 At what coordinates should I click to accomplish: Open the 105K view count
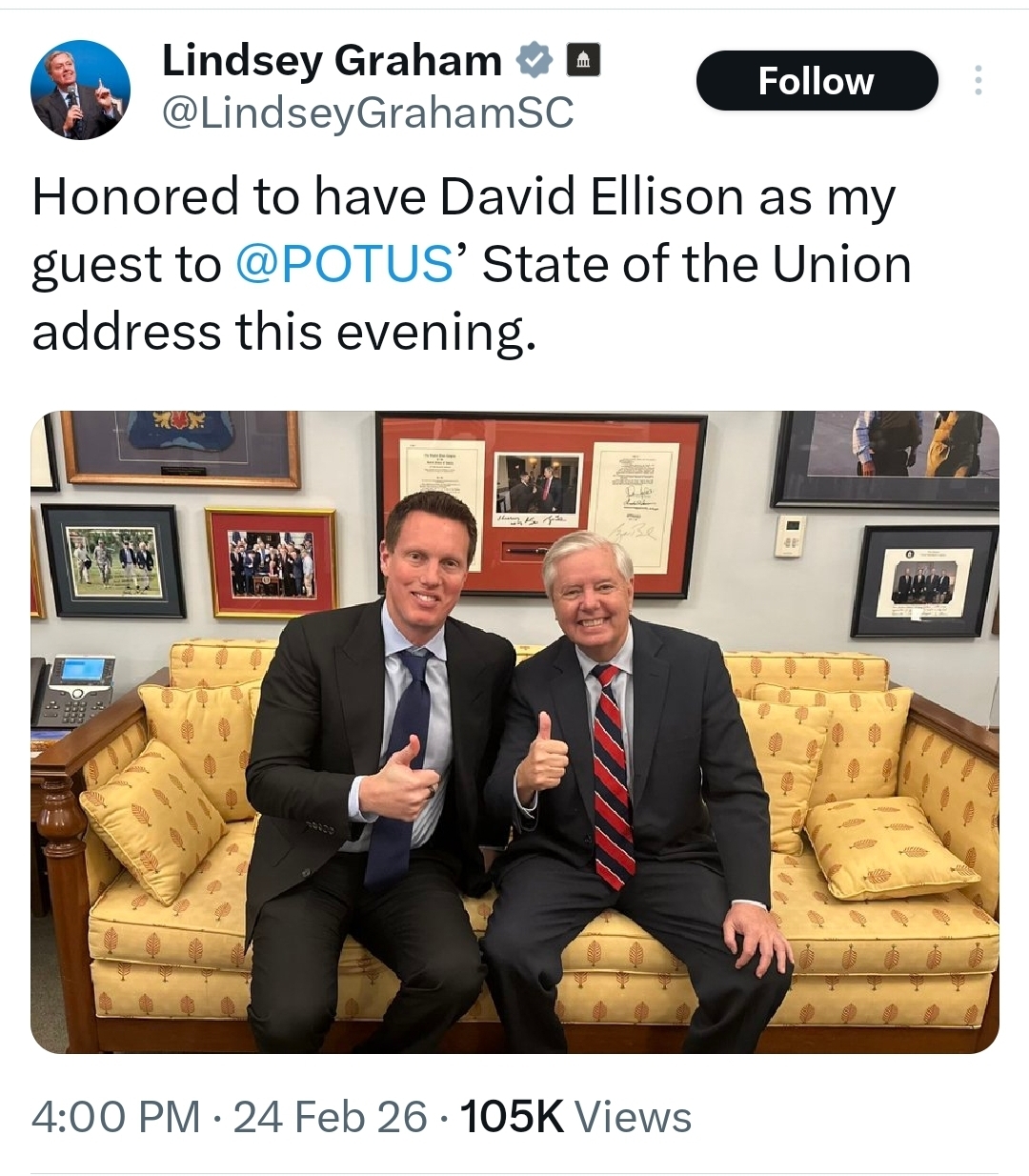coord(512,1116)
